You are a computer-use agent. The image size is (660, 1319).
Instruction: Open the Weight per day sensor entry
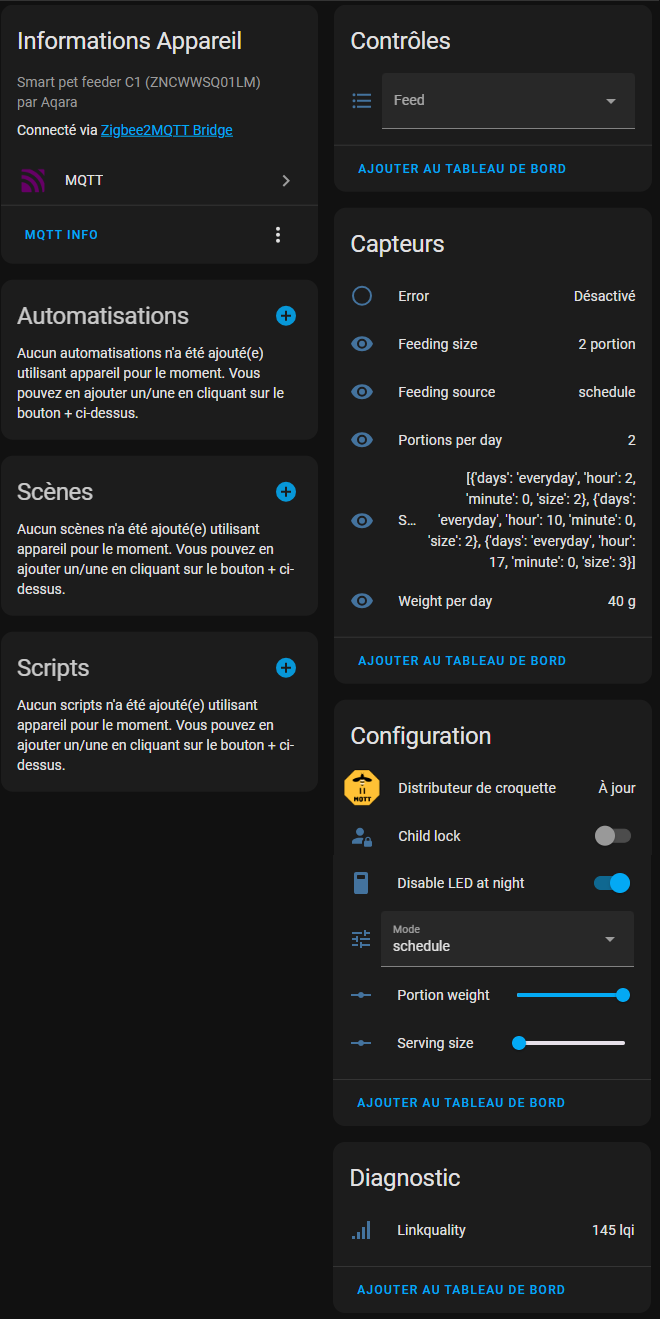(492, 601)
